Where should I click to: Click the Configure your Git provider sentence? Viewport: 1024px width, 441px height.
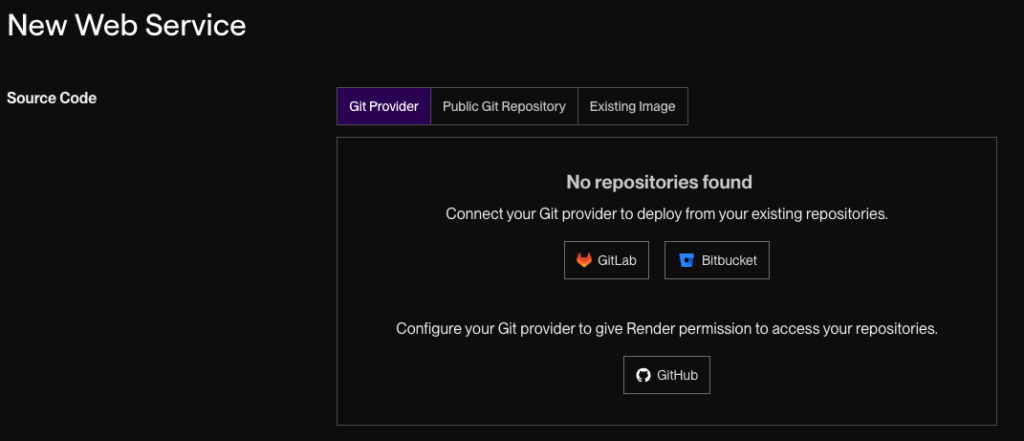click(x=666, y=328)
